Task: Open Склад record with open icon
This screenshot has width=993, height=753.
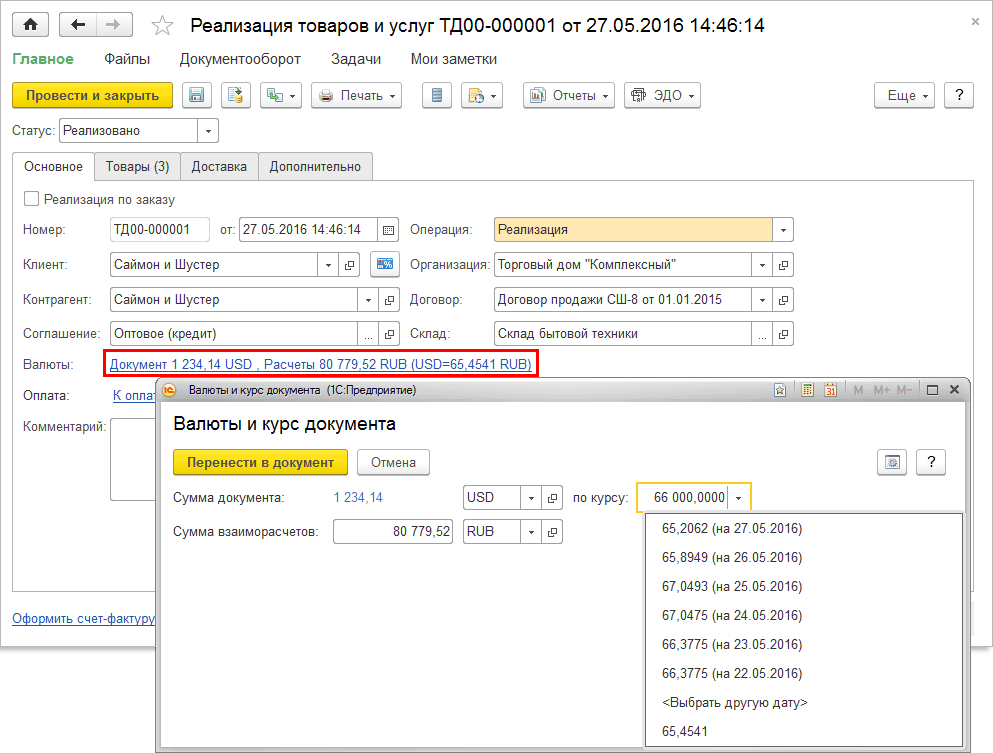Action: click(x=783, y=334)
